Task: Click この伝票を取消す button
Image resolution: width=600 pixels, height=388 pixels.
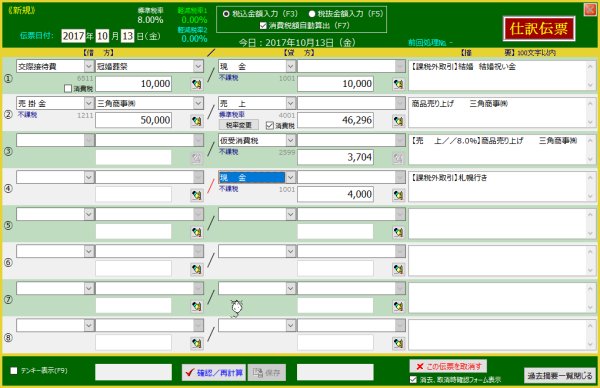Action: 448,366
